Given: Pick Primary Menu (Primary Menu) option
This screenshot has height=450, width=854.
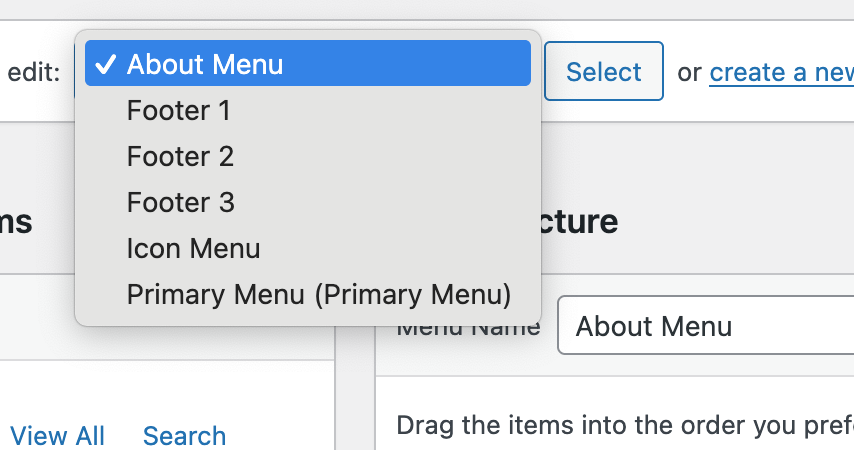Looking at the screenshot, I should click(x=319, y=294).
